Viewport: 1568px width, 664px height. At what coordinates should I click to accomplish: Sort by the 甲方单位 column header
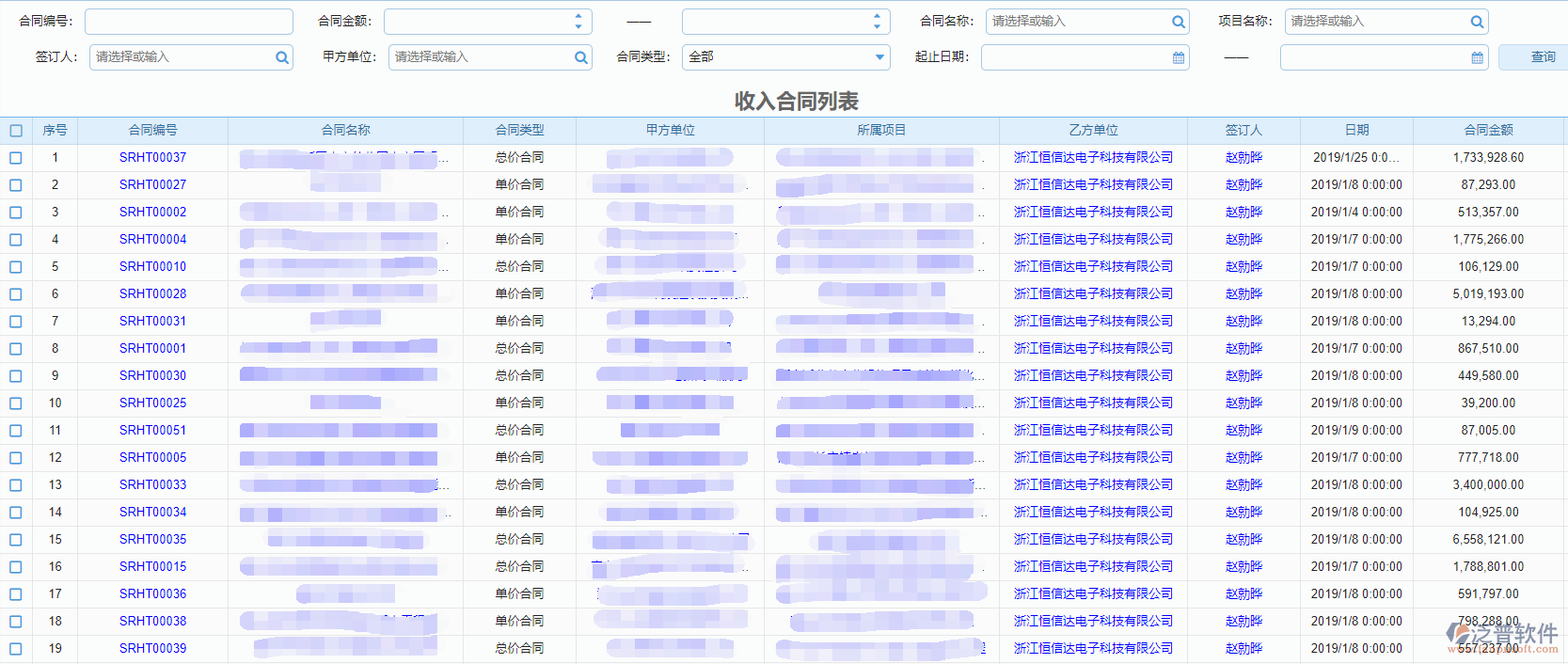(670, 131)
